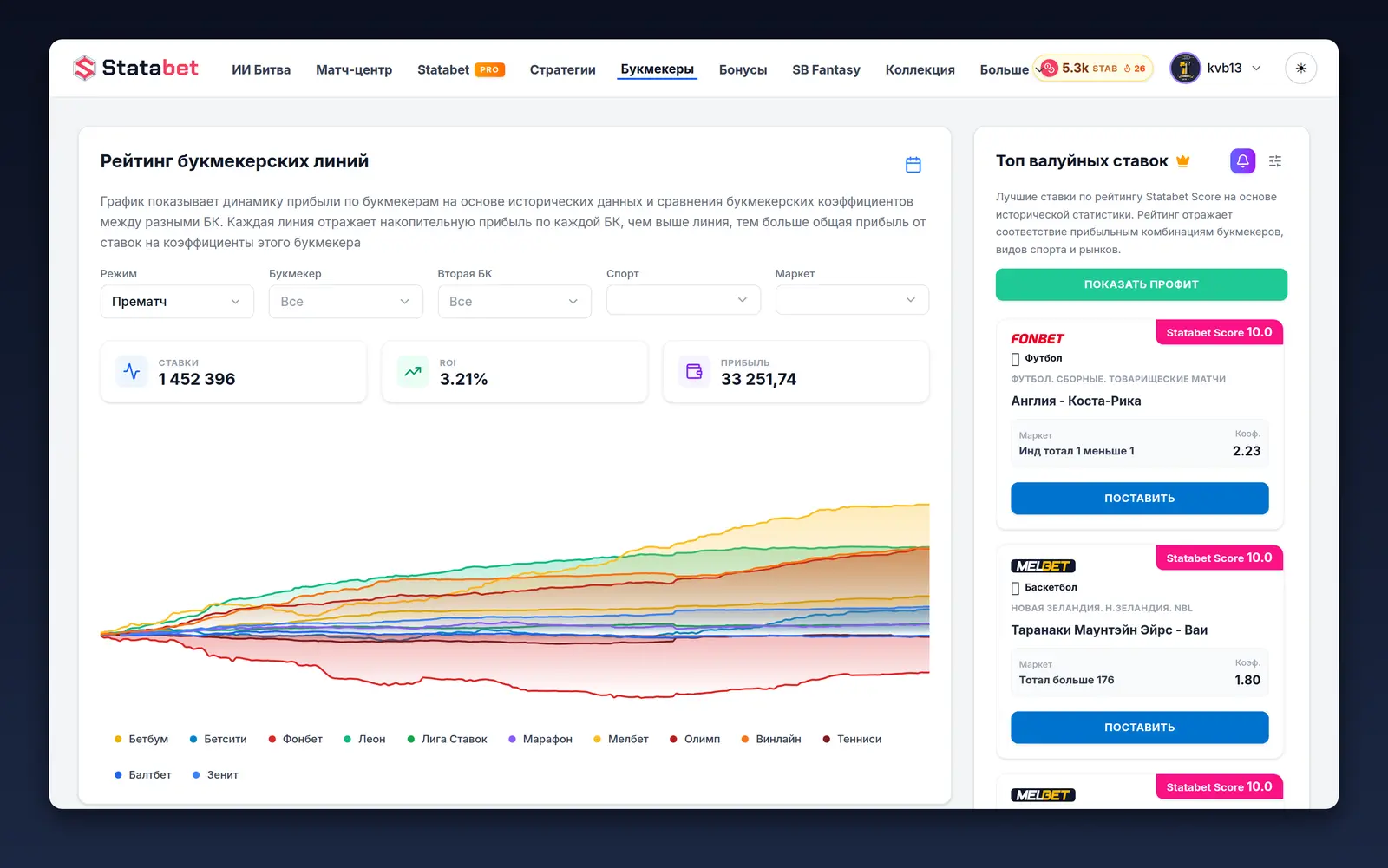Click the Рейтинг букмекерских линий heading
Screen dimensions: 1388x868
(x=234, y=161)
